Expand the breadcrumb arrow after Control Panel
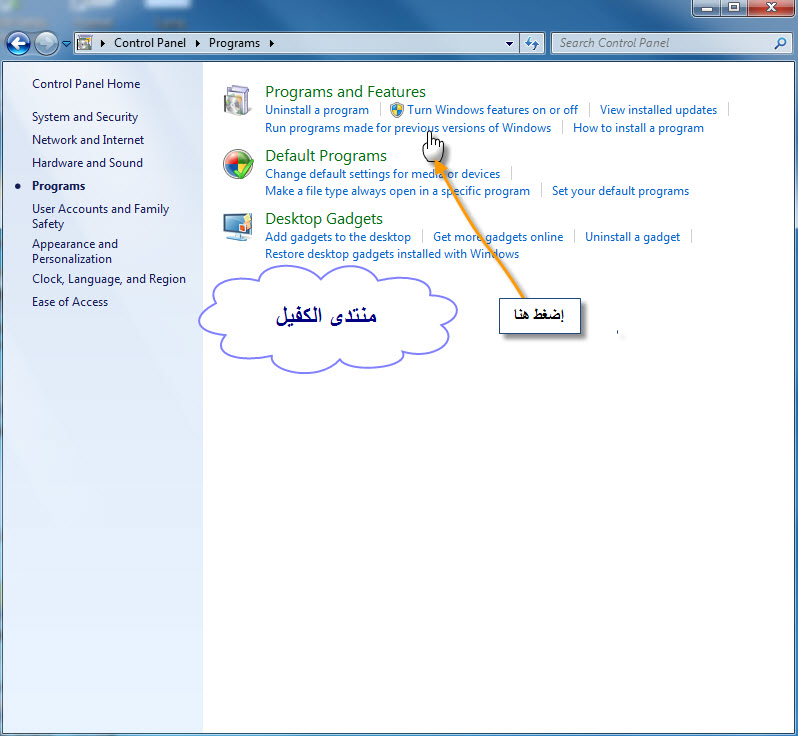This screenshot has width=798, height=736. 197,43
